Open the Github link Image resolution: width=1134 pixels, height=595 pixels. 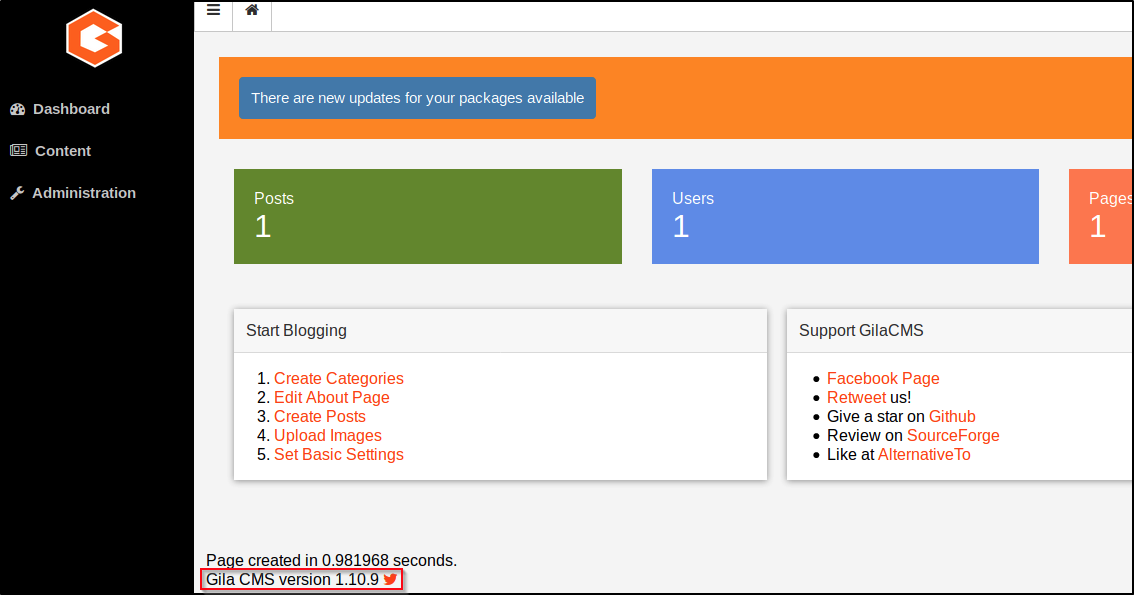[x=952, y=416]
